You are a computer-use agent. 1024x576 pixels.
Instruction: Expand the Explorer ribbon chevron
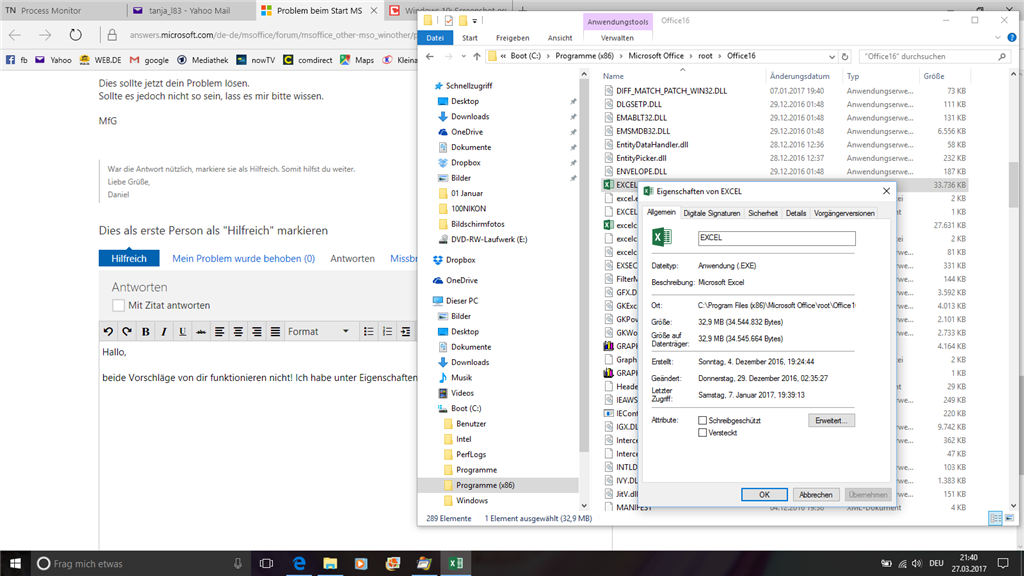click(x=997, y=38)
